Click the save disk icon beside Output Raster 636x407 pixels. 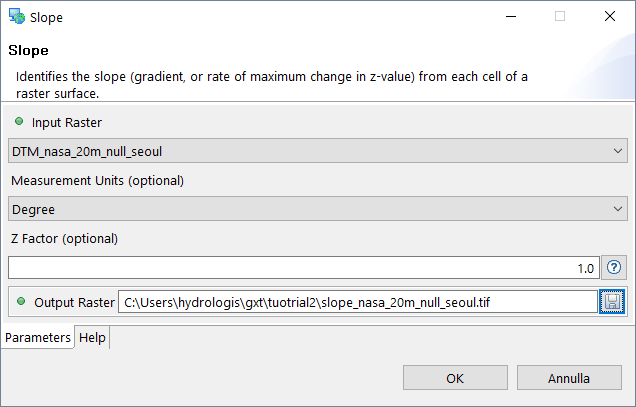coord(612,301)
